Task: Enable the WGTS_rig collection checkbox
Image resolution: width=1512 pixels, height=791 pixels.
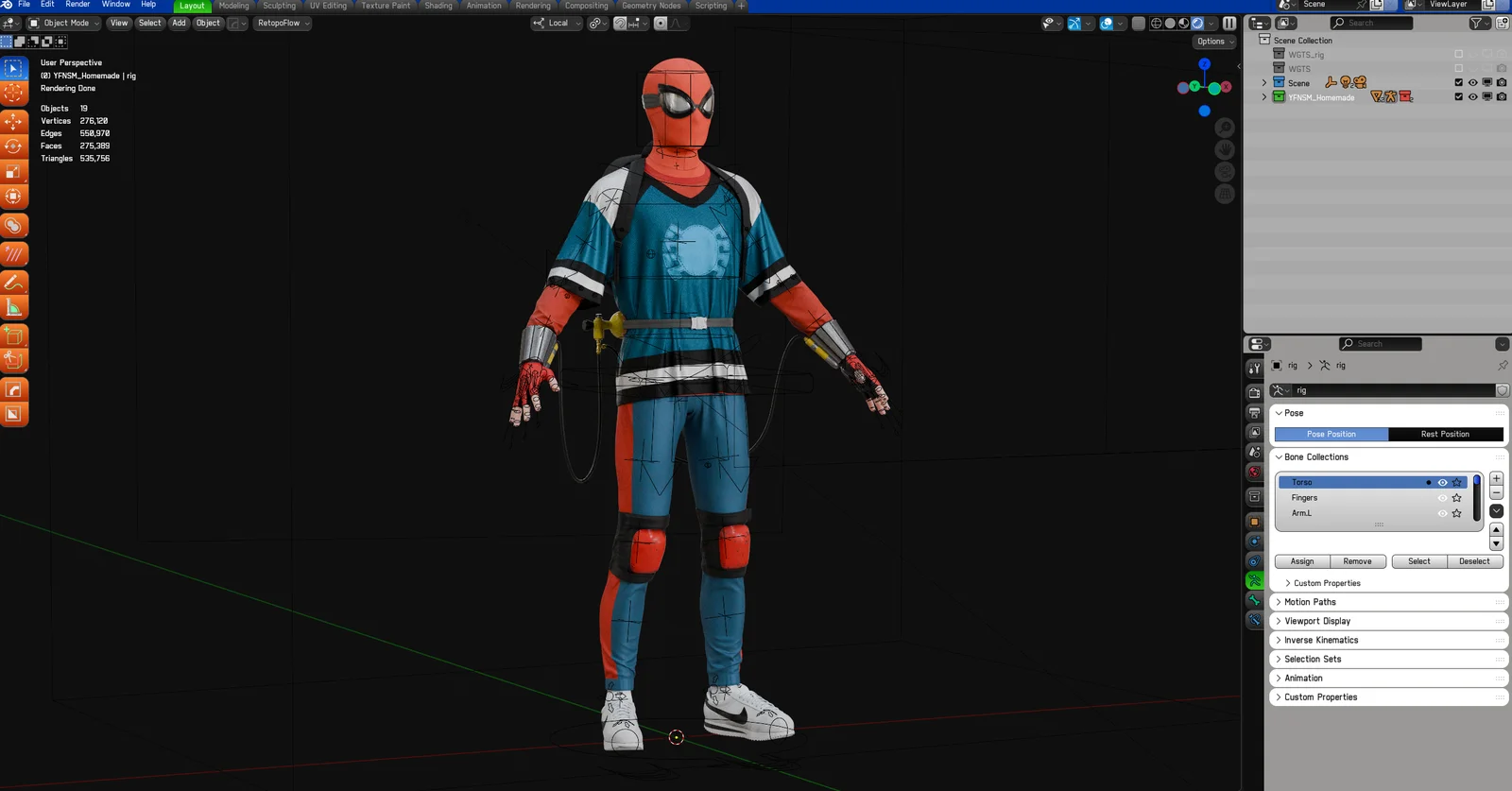Action: pos(1458,54)
